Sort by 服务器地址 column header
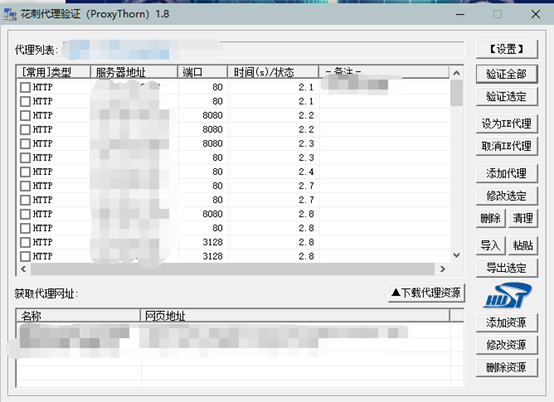The height and width of the screenshot is (402, 554). (x=134, y=72)
